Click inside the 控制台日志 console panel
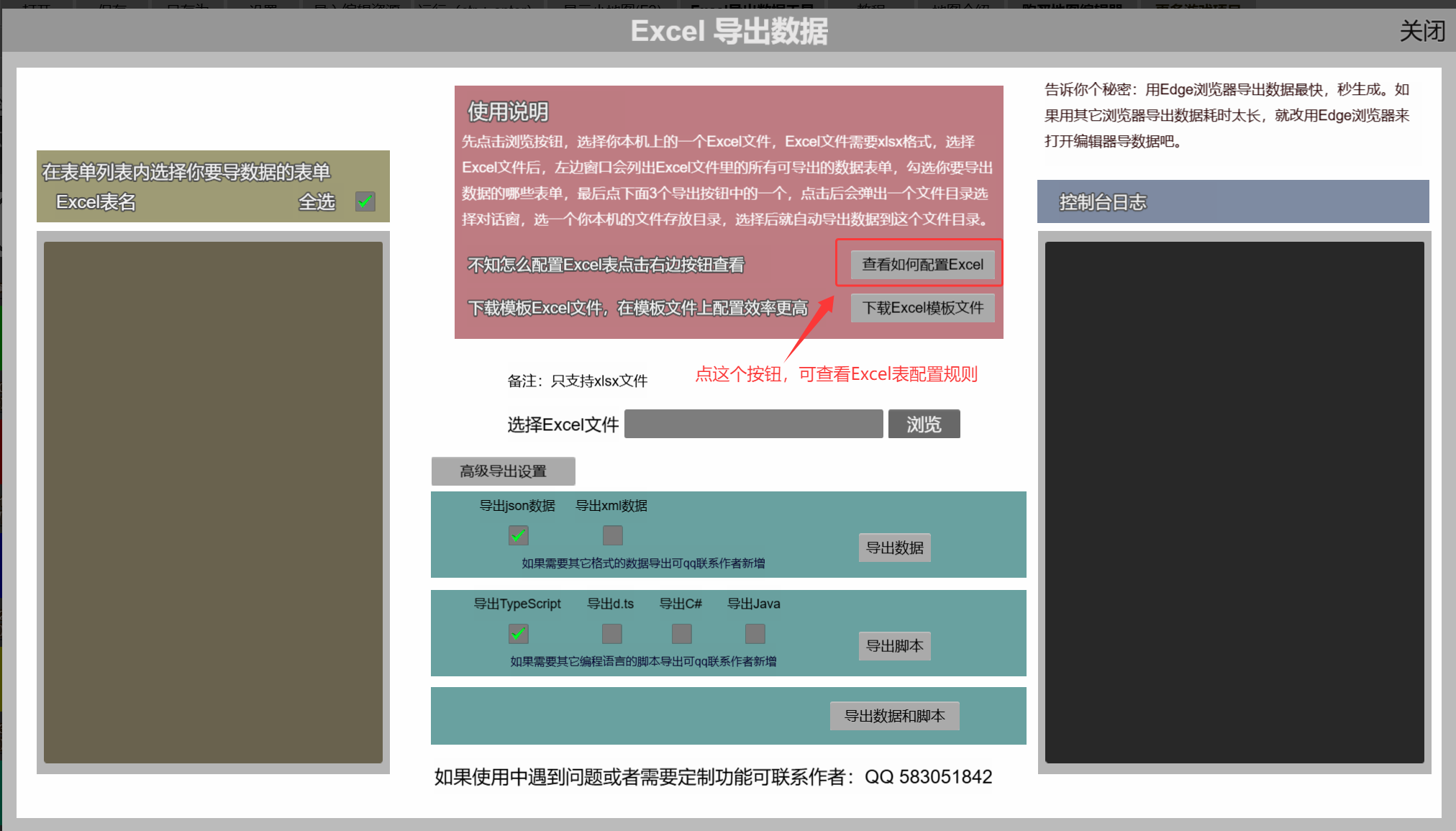Image resolution: width=1456 pixels, height=831 pixels. coord(1234,502)
